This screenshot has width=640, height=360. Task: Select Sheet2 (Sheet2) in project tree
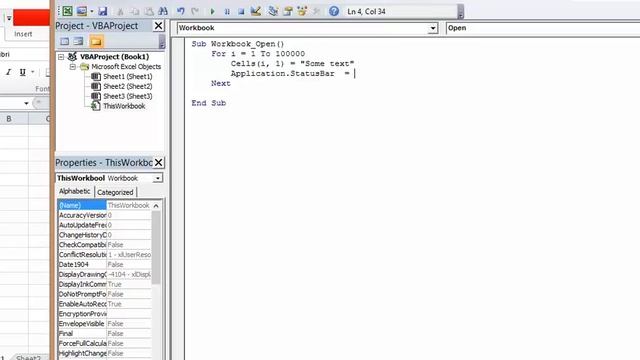pyautogui.click(x=127, y=86)
